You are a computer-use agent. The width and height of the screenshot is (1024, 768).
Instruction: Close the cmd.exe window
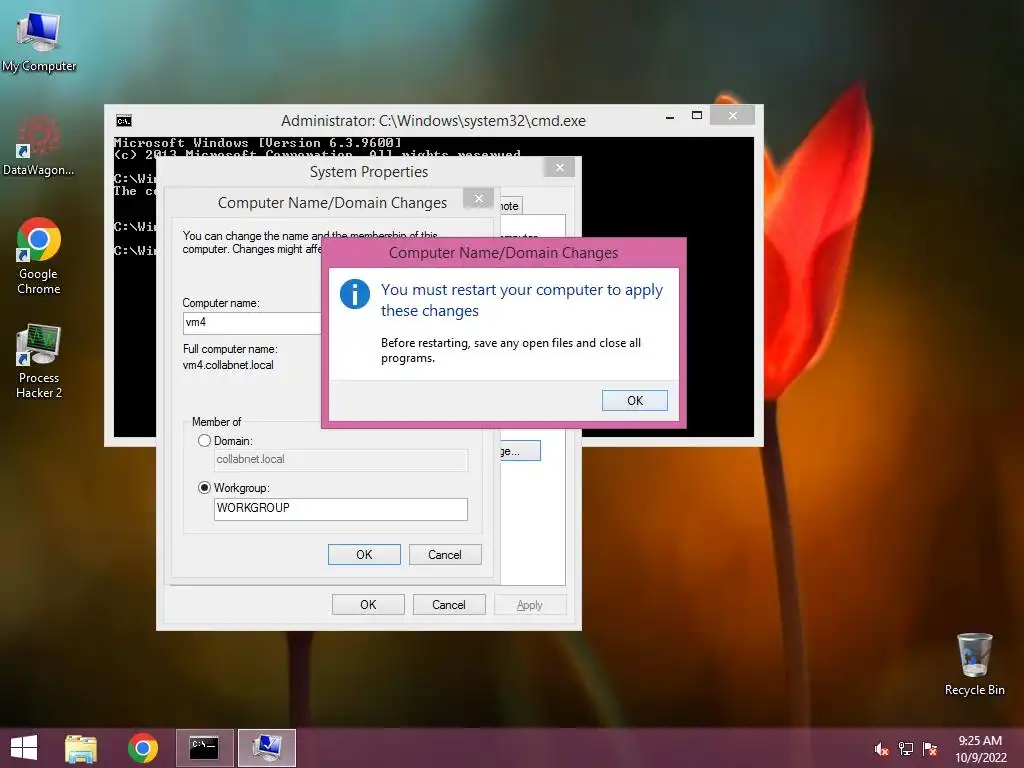click(x=733, y=116)
